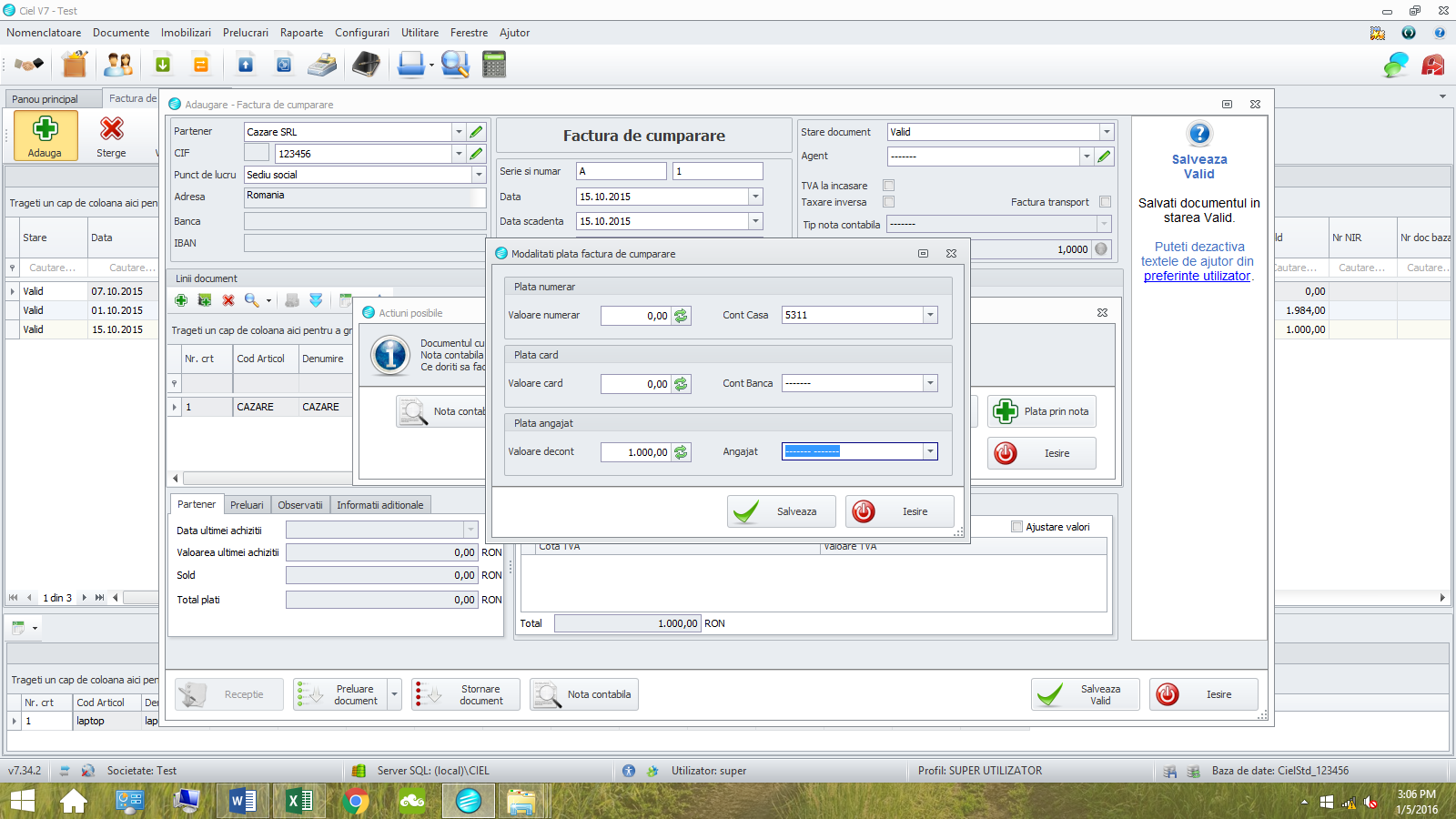Click the add-multiple-lines green icon in Linii document
The height and width of the screenshot is (819, 1456).
click(x=205, y=300)
